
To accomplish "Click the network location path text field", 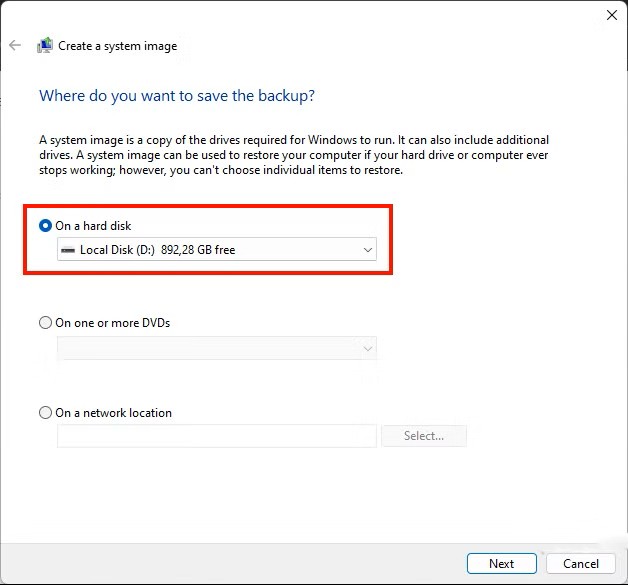I will (216, 436).
